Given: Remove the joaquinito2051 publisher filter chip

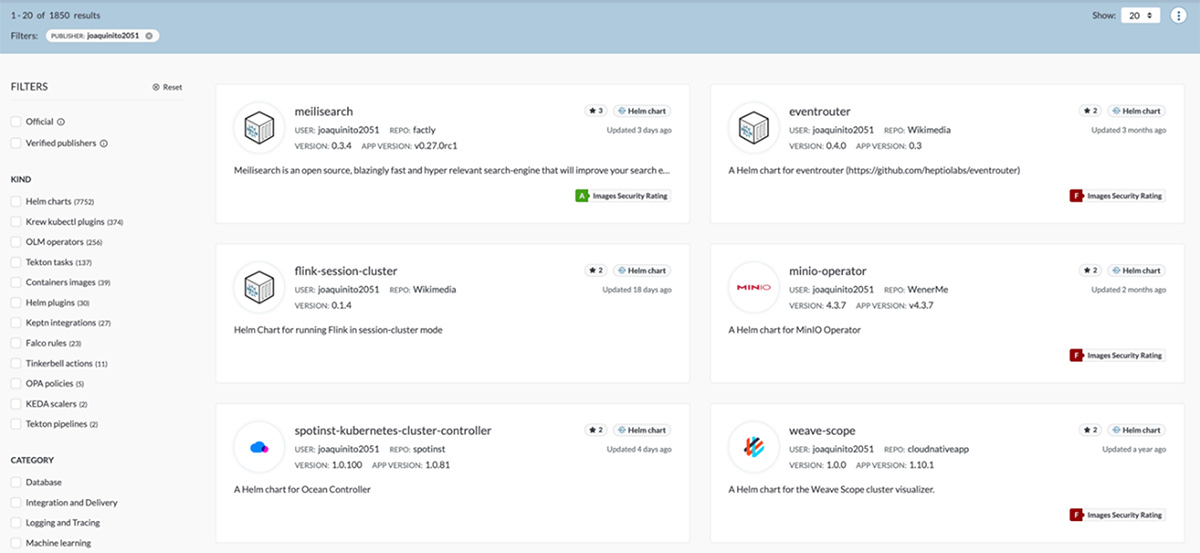Looking at the screenshot, I should (x=149, y=35).
